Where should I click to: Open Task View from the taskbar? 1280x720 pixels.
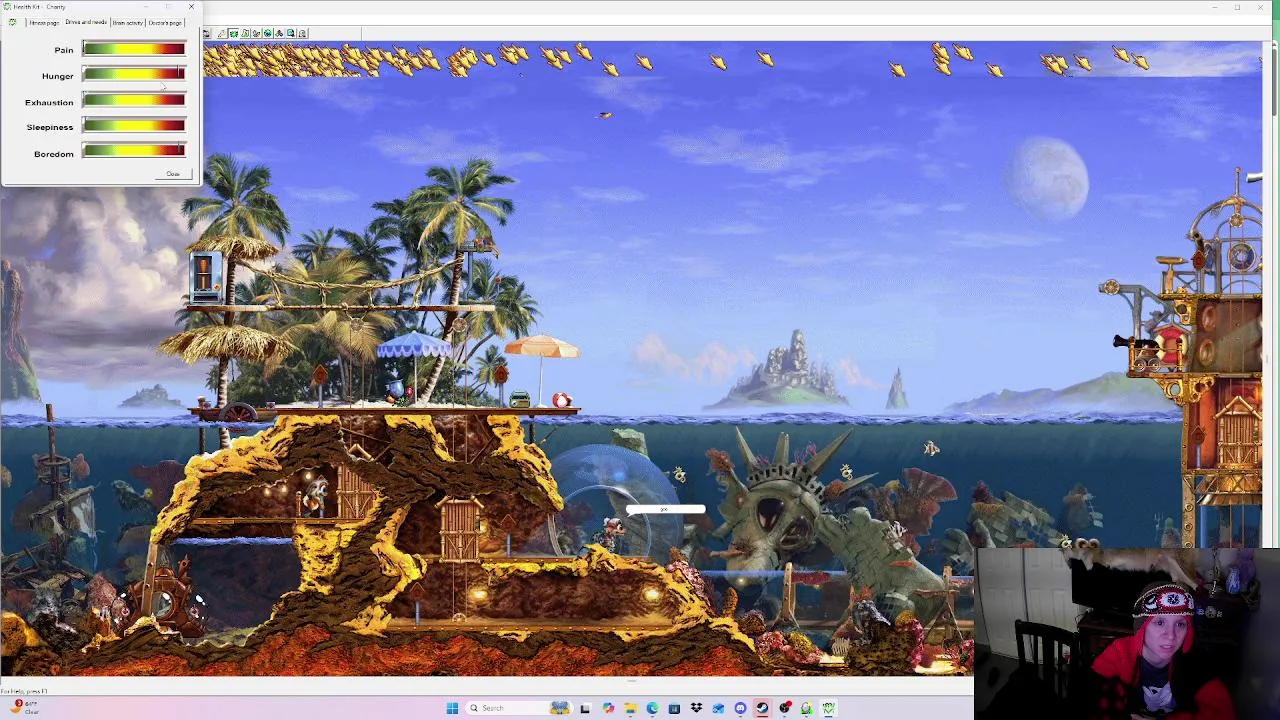pyautogui.click(x=584, y=708)
